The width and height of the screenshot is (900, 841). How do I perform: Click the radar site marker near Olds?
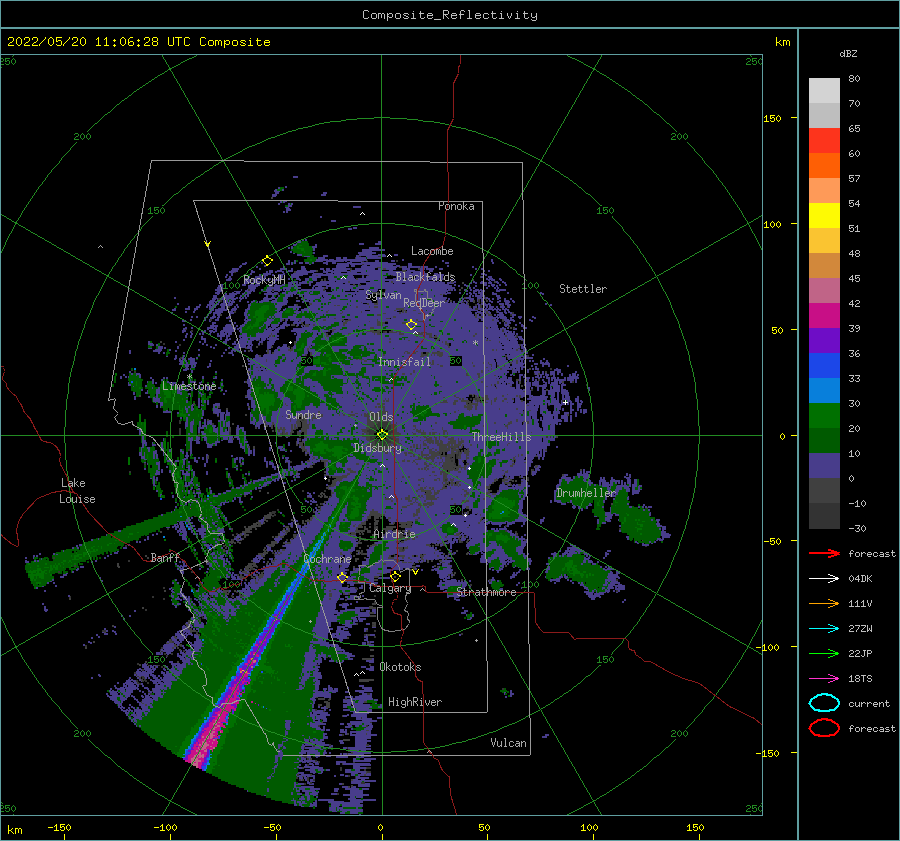pos(382,435)
